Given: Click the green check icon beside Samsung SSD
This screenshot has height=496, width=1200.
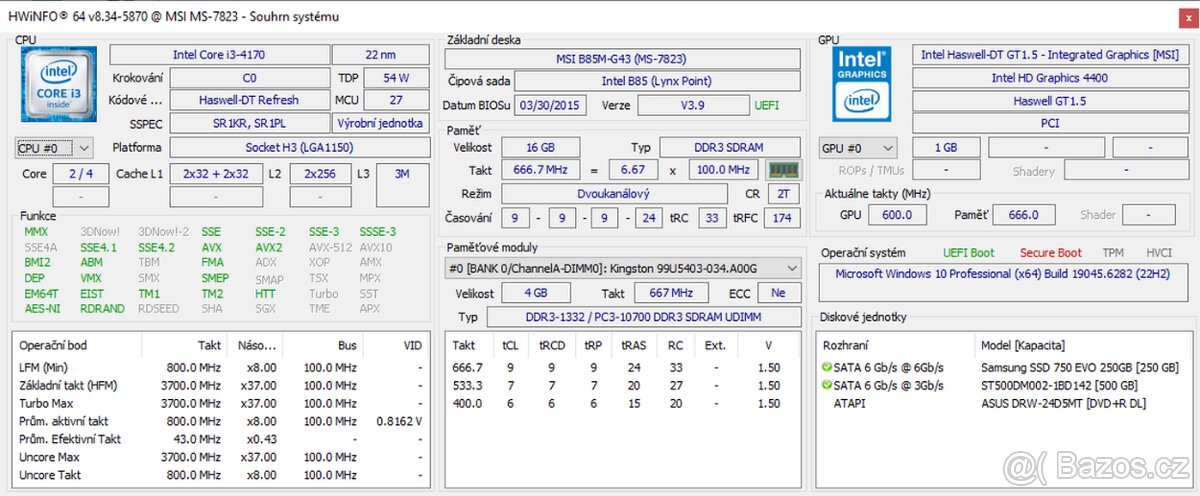Looking at the screenshot, I should click(827, 368).
